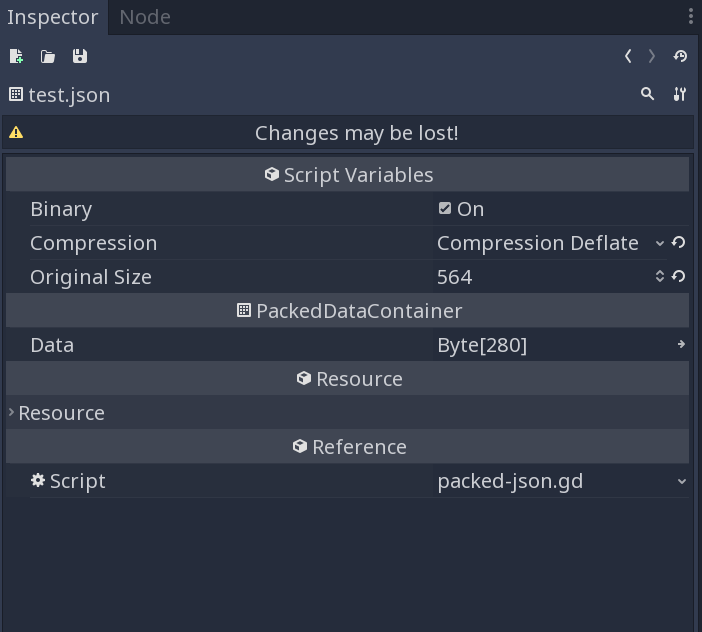Expand the Resource section
This screenshot has height=632, width=702.
(60, 413)
